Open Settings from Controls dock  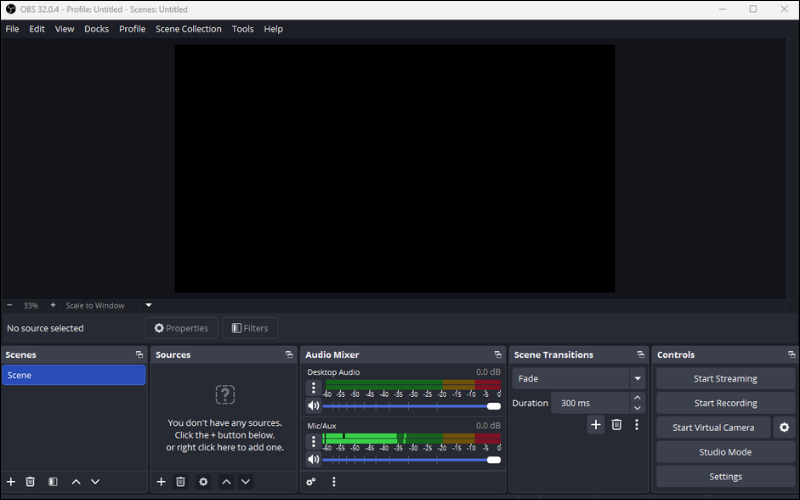click(x=725, y=477)
